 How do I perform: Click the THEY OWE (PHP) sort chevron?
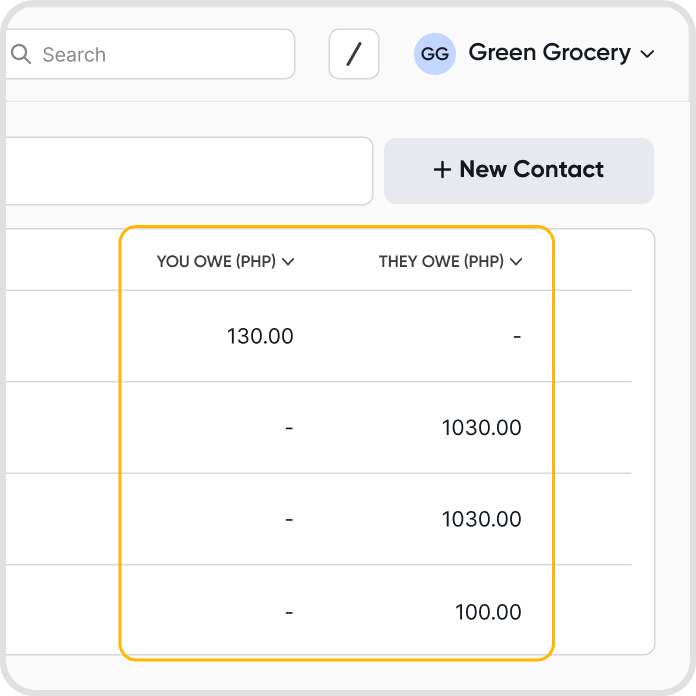click(x=516, y=262)
